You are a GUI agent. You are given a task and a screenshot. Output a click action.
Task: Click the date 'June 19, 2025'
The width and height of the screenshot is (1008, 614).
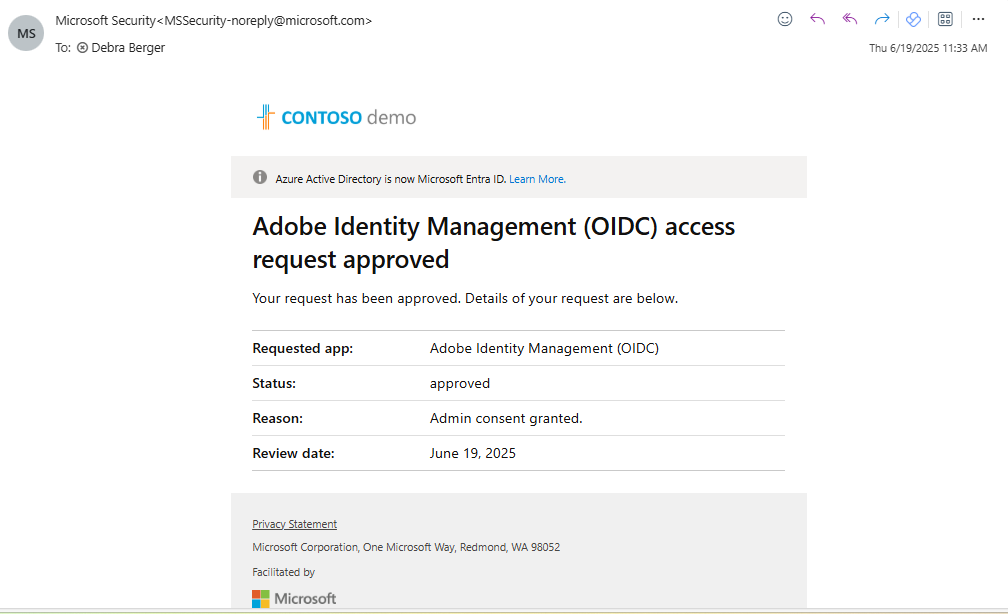(472, 453)
